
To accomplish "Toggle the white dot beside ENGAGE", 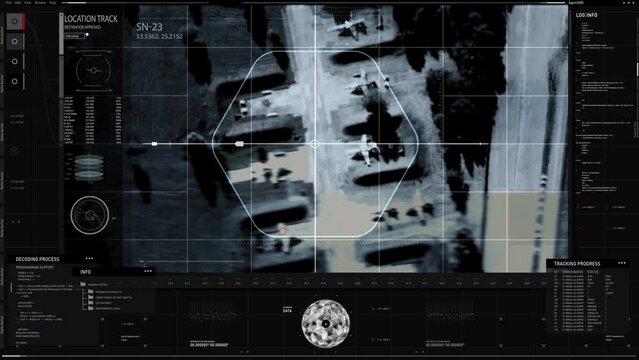I will 87,35.
